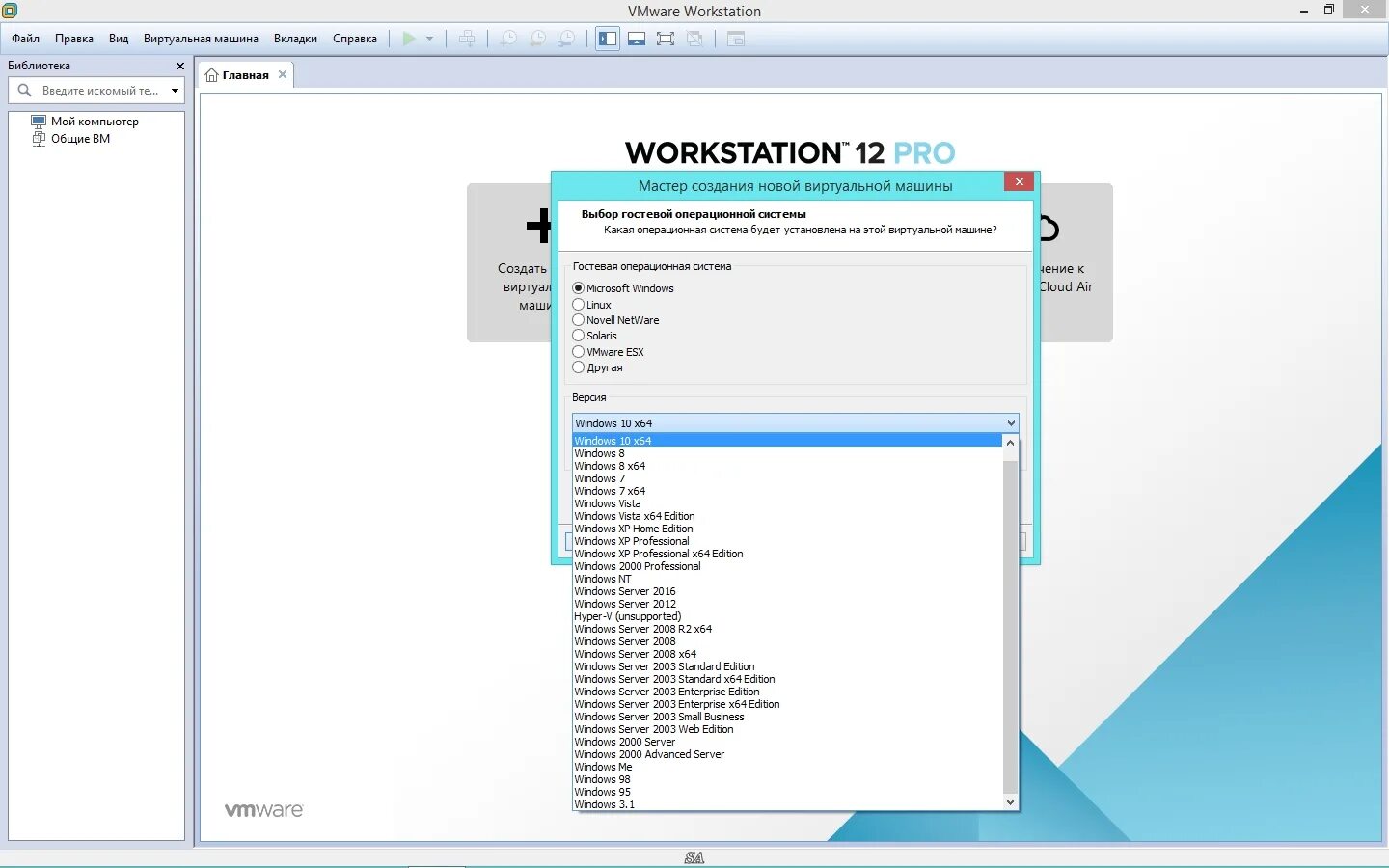Toggle the Library panel visibility icon
Image resolution: width=1389 pixels, height=868 pixels.
(x=607, y=39)
